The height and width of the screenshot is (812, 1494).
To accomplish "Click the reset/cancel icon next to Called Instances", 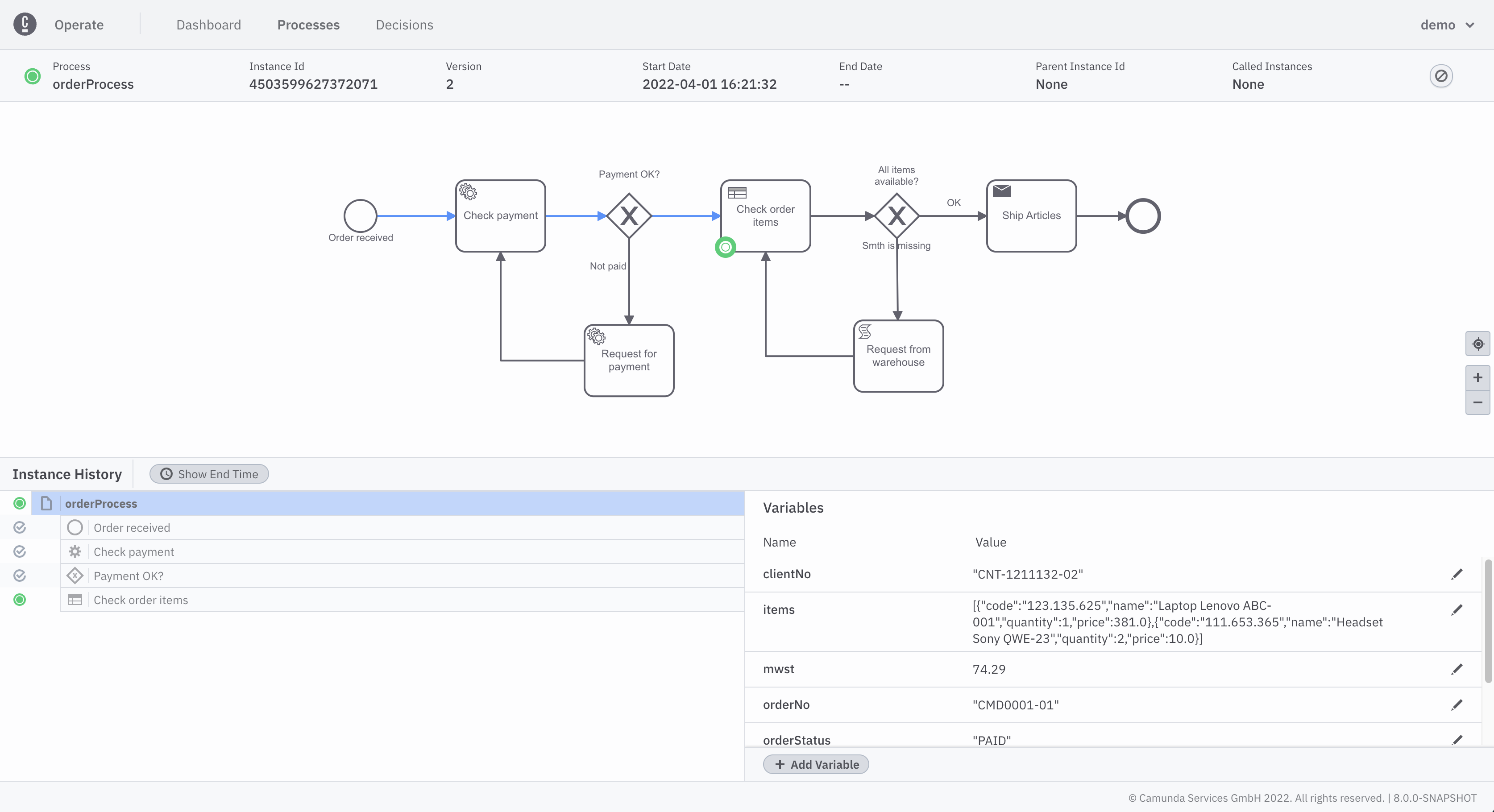I will pos(1441,75).
